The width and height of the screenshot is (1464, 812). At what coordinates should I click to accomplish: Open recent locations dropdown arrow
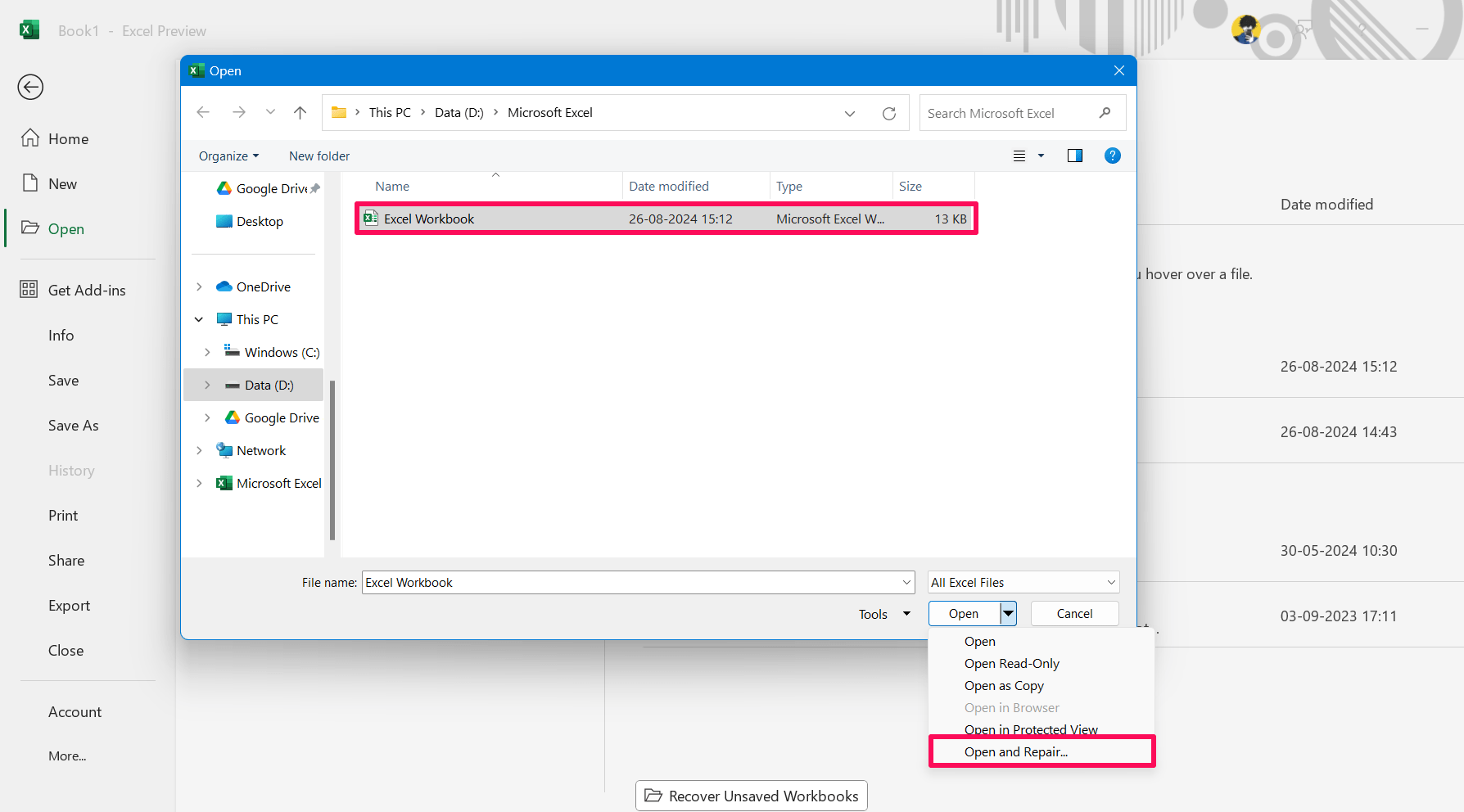(x=270, y=112)
